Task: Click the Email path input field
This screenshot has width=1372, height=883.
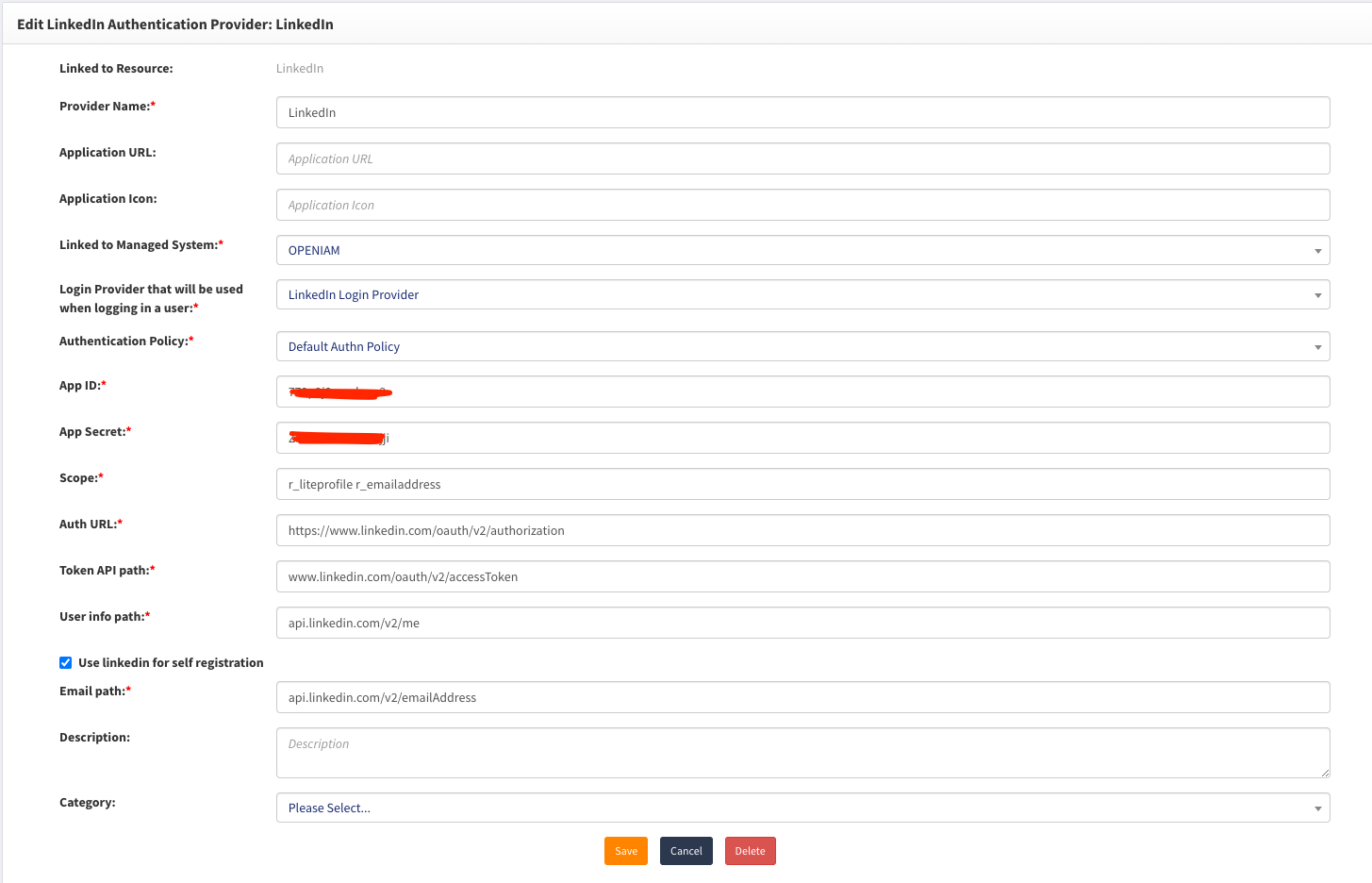Action: coord(802,697)
